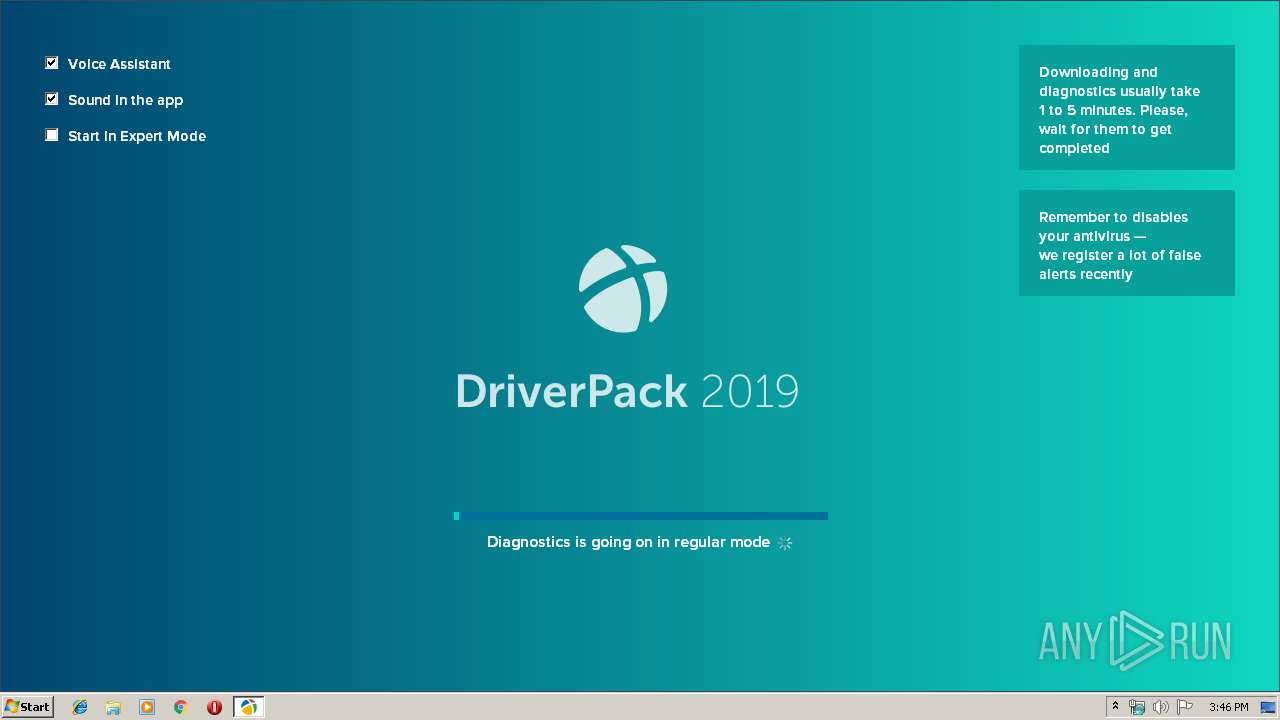
Task: Open the Action Center flag icon
Action: (1185, 707)
